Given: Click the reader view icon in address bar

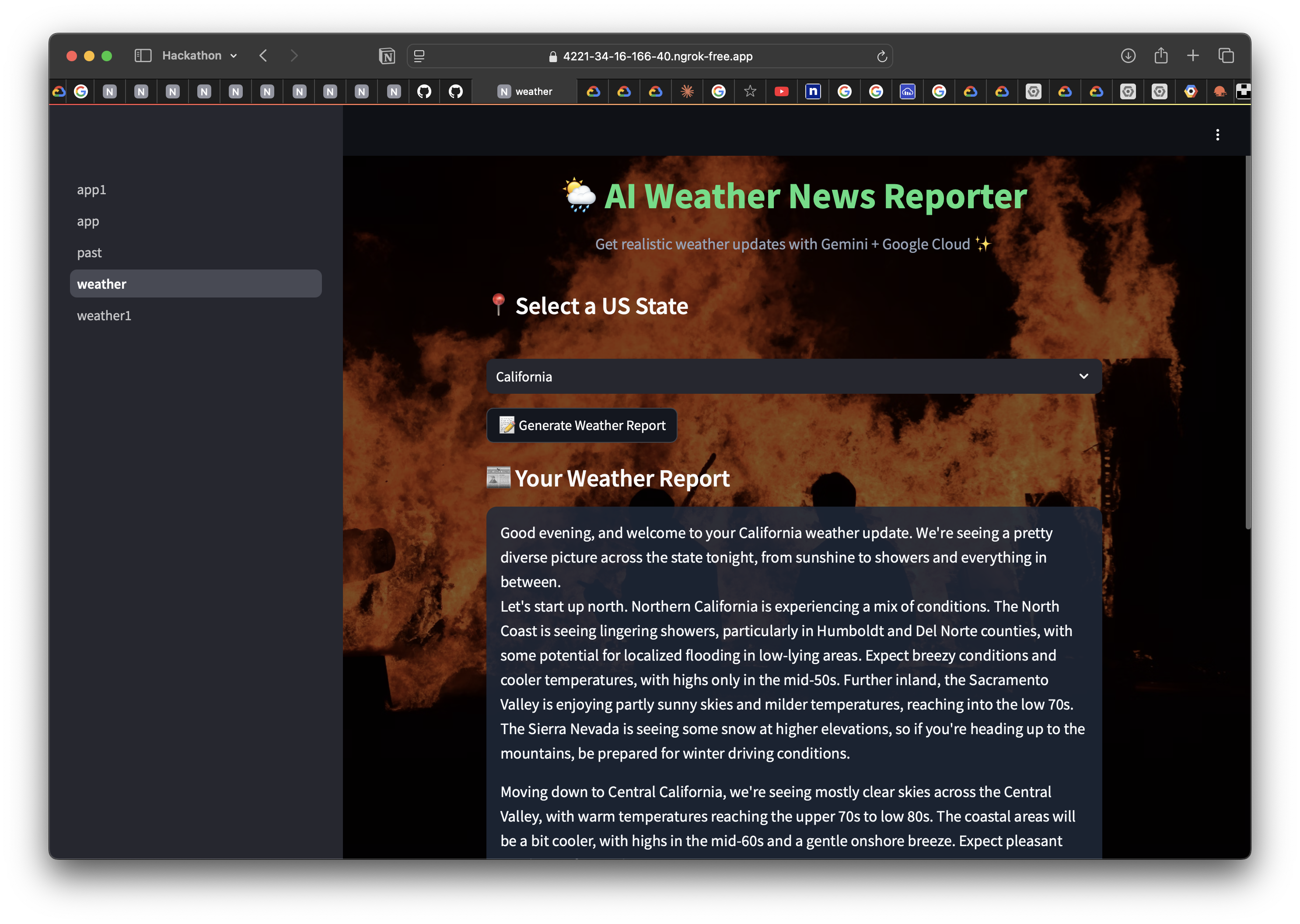Looking at the screenshot, I should pyautogui.click(x=419, y=56).
